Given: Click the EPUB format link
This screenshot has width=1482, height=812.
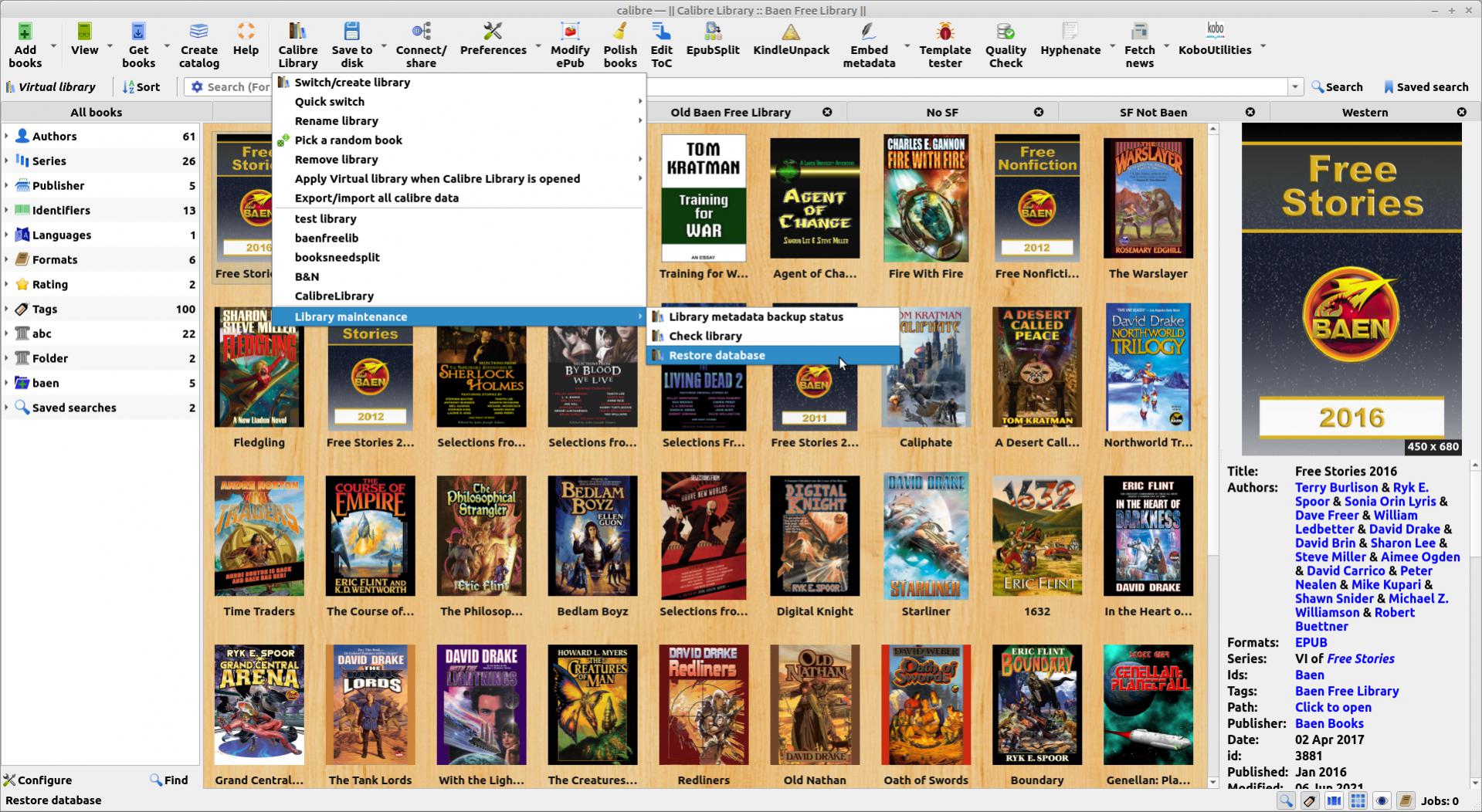Looking at the screenshot, I should click(x=1311, y=643).
